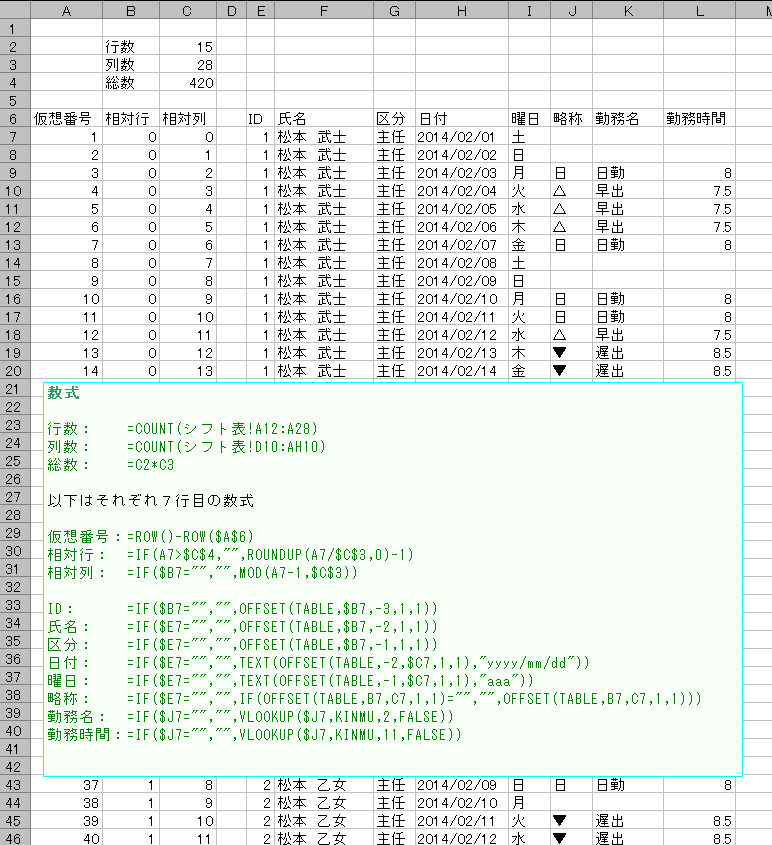Click the 略称 nested IF formula line
This screenshot has width=772, height=845.
[374, 699]
